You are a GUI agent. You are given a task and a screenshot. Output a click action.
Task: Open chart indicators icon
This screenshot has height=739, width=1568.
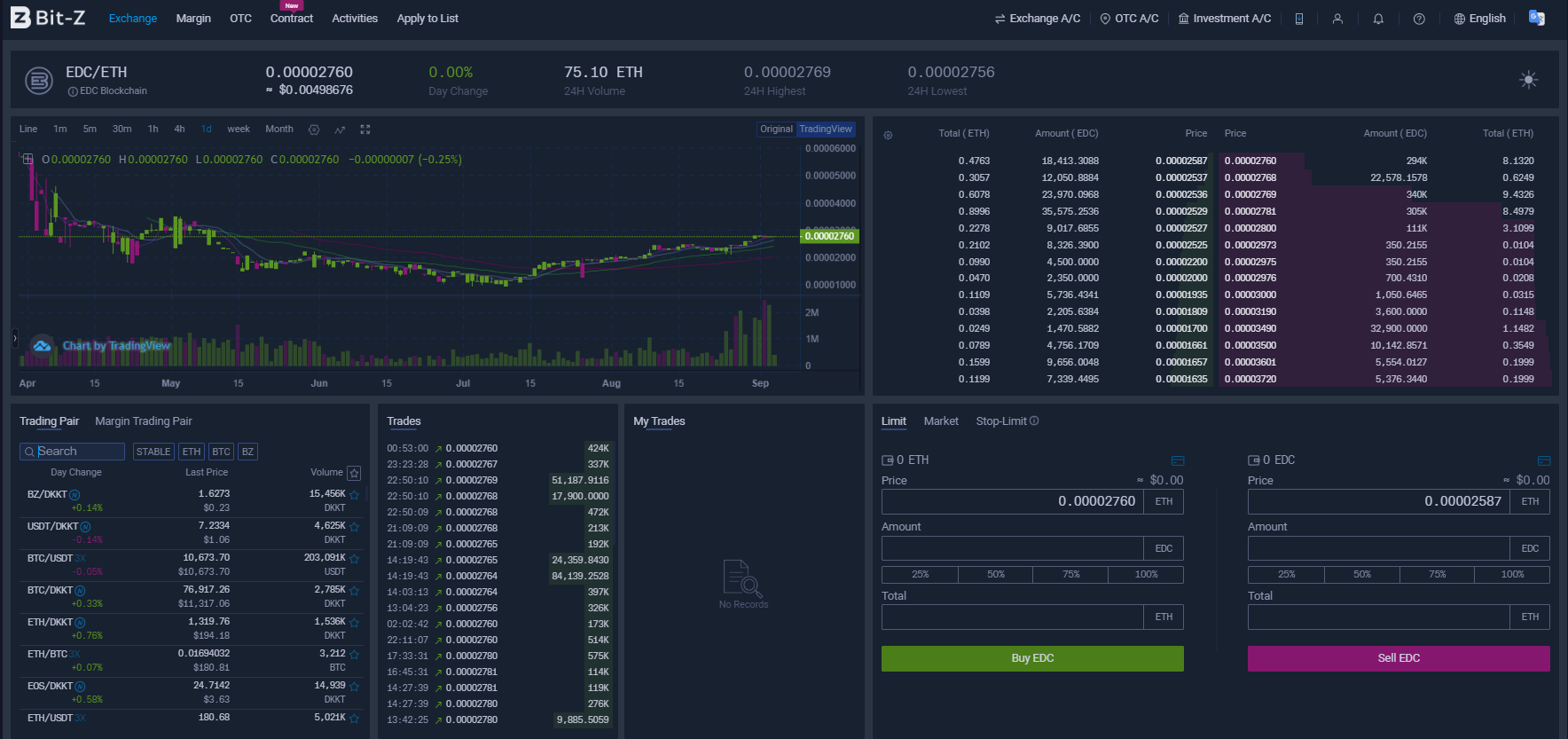[x=340, y=130]
